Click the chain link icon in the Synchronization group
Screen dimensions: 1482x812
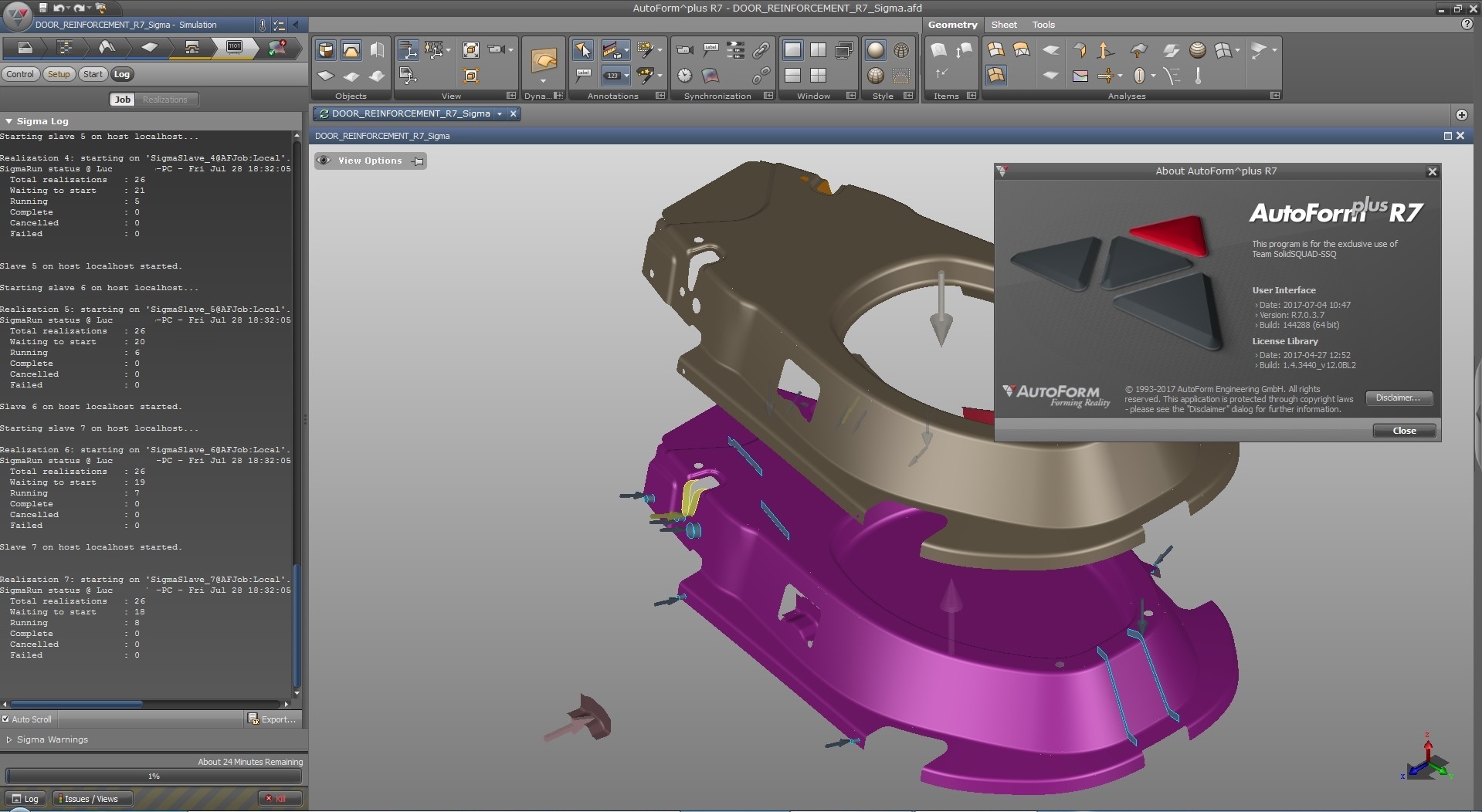(x=761, y=50)
